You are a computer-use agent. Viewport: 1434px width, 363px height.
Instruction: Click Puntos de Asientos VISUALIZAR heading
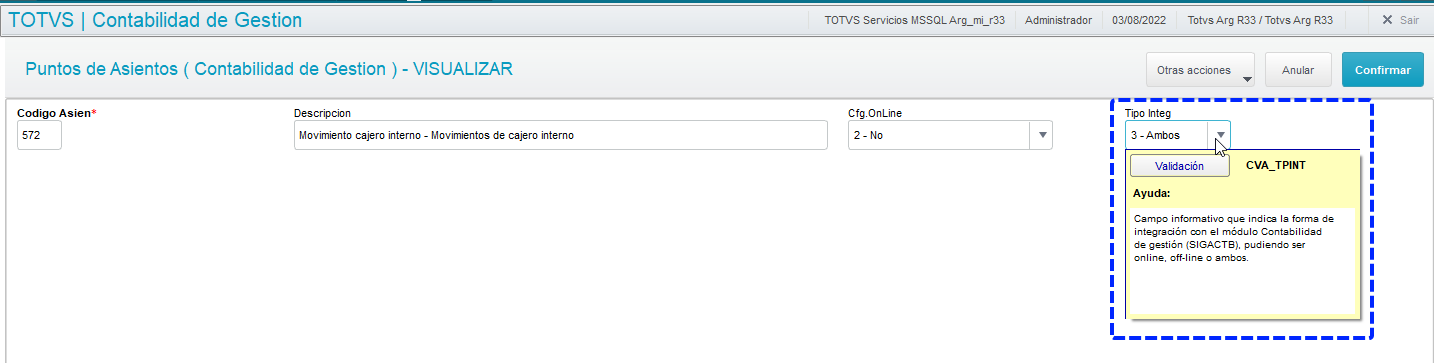[269, 69]
